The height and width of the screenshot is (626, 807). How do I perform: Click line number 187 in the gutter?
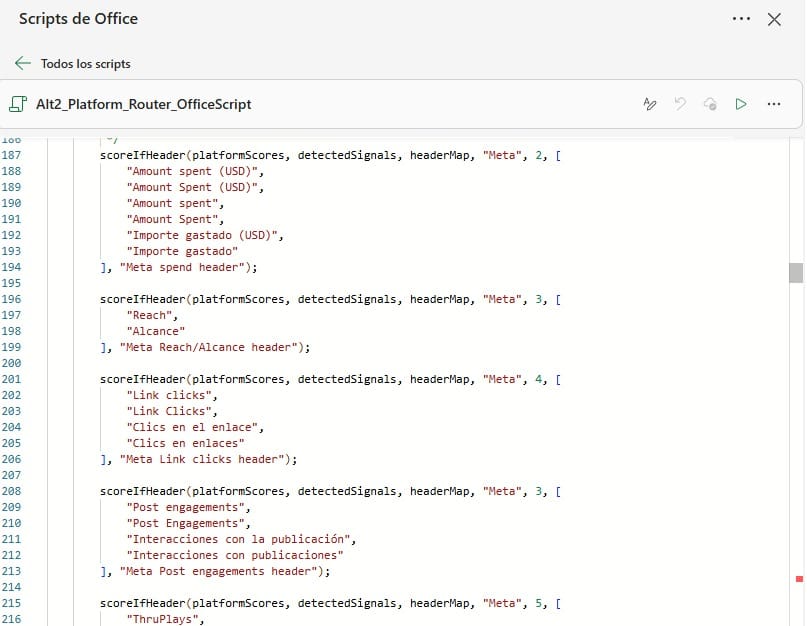tap(11, 155)
